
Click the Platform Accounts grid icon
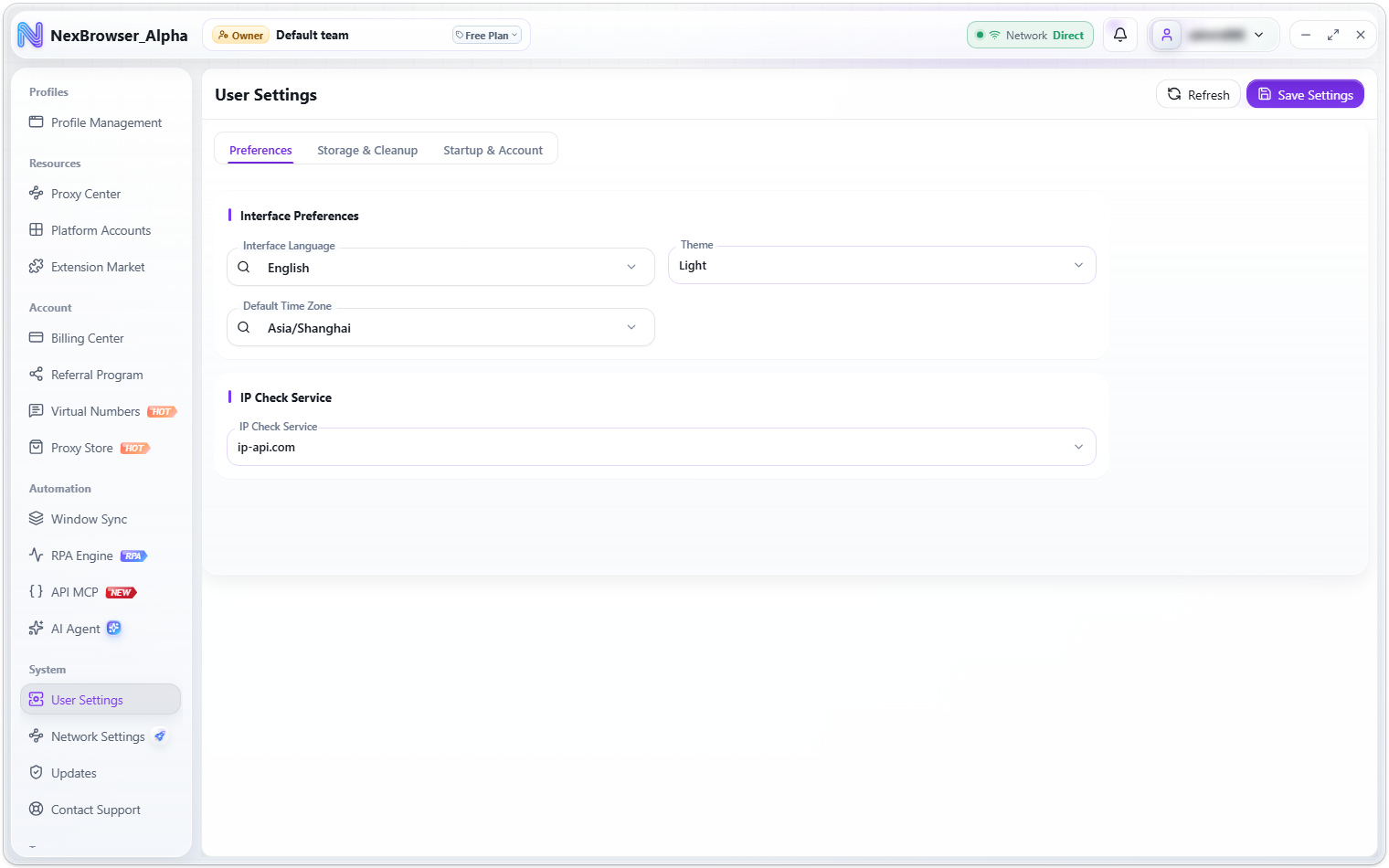[x=37, y=229]
